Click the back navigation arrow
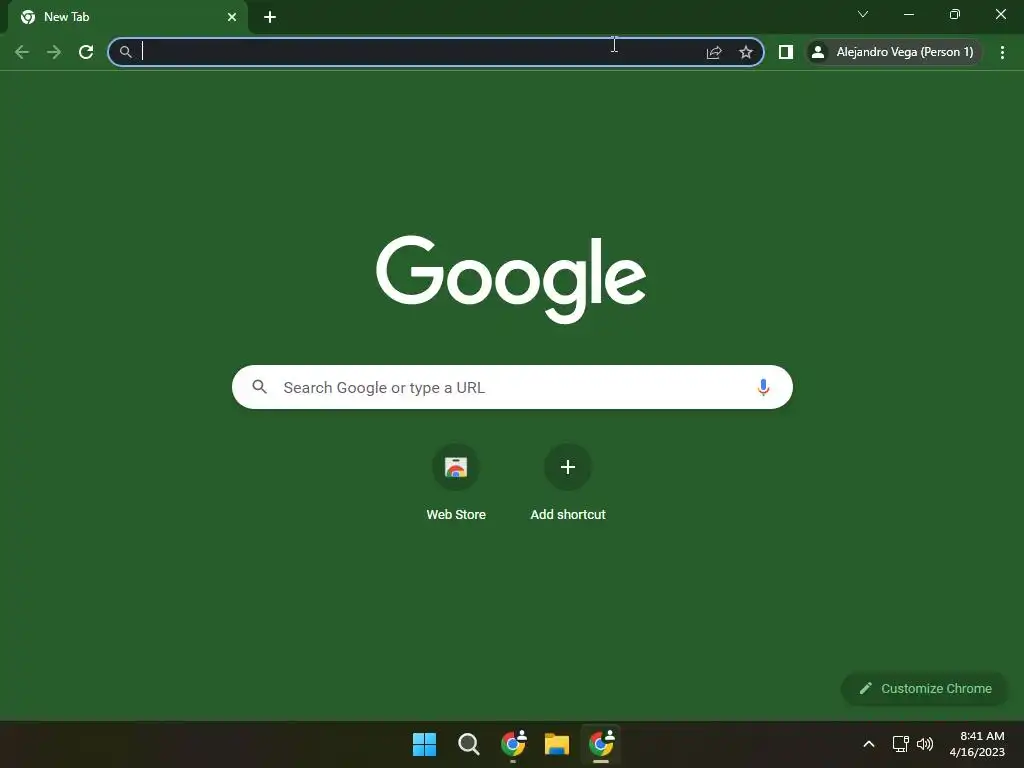The width and height of the screenshot is (1024, 768). pyautogui.click(x=22, y=52)
